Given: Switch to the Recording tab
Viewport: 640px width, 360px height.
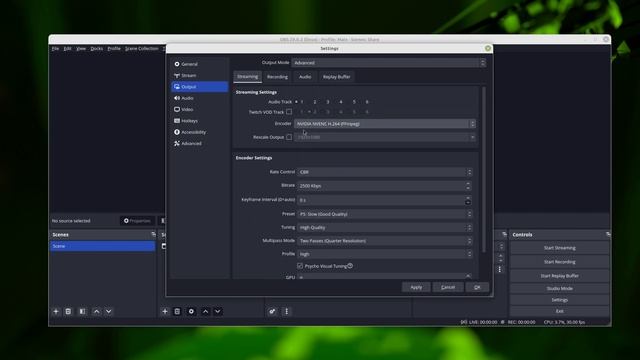Looking at the screenshot, I should pos(277,77).
